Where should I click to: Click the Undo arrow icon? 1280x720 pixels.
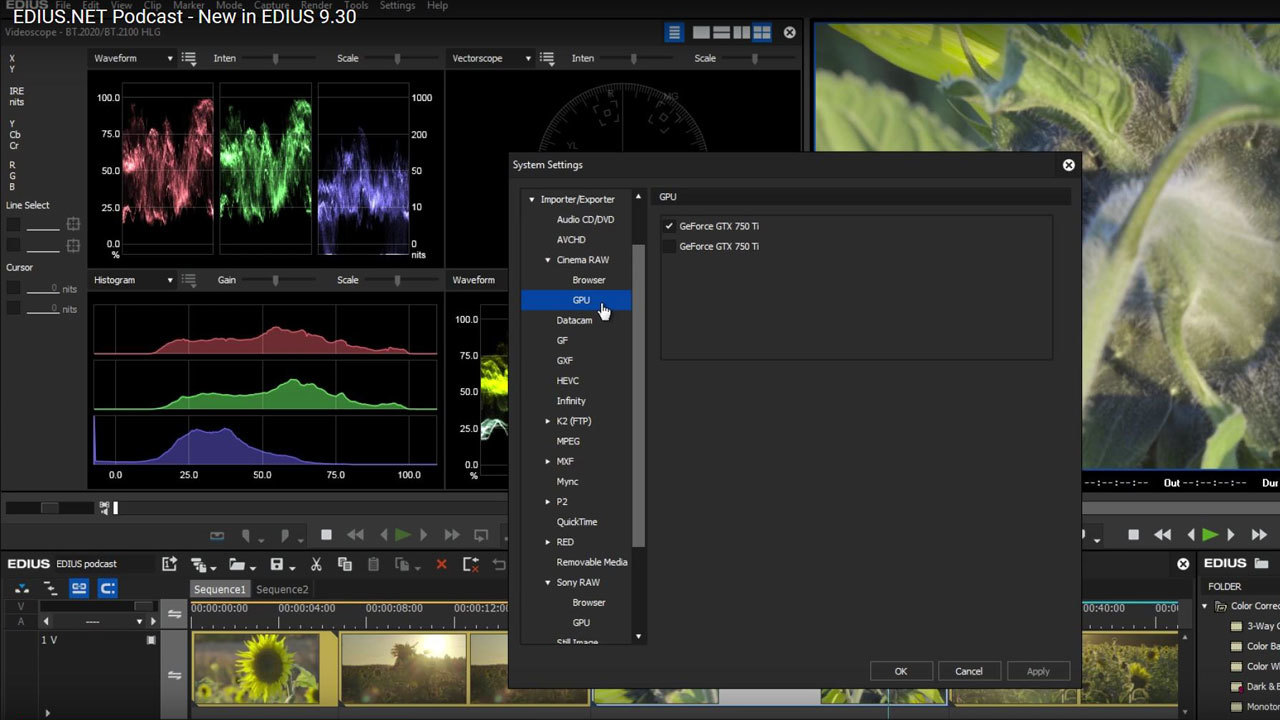(x=499, y=564)
